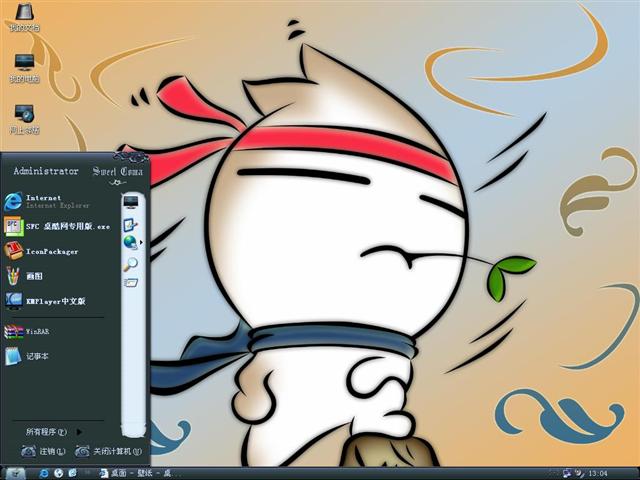Click the third quick launch icon on taskbar

72,473
